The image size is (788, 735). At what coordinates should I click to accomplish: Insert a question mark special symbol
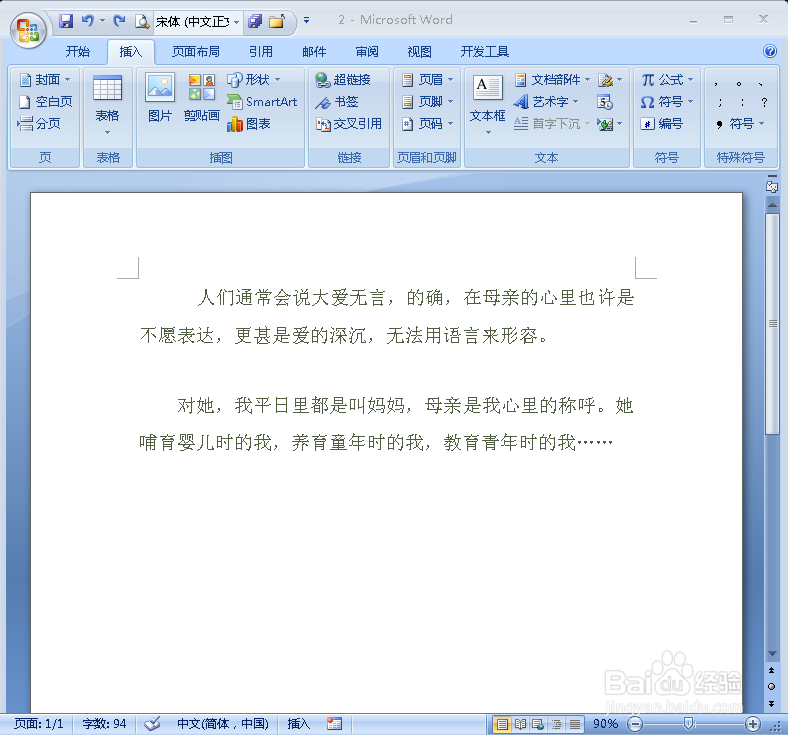[x=764, y=102]
